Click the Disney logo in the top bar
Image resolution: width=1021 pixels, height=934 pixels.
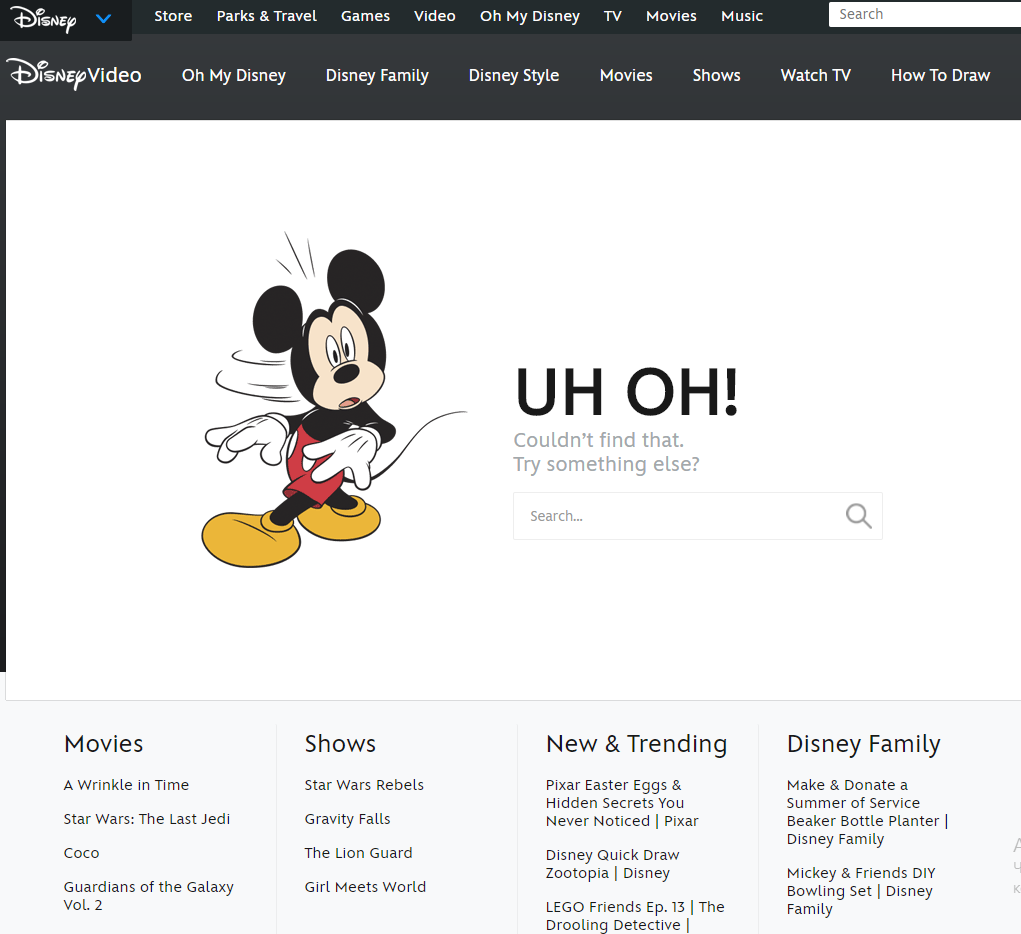(x=44, y=18)
